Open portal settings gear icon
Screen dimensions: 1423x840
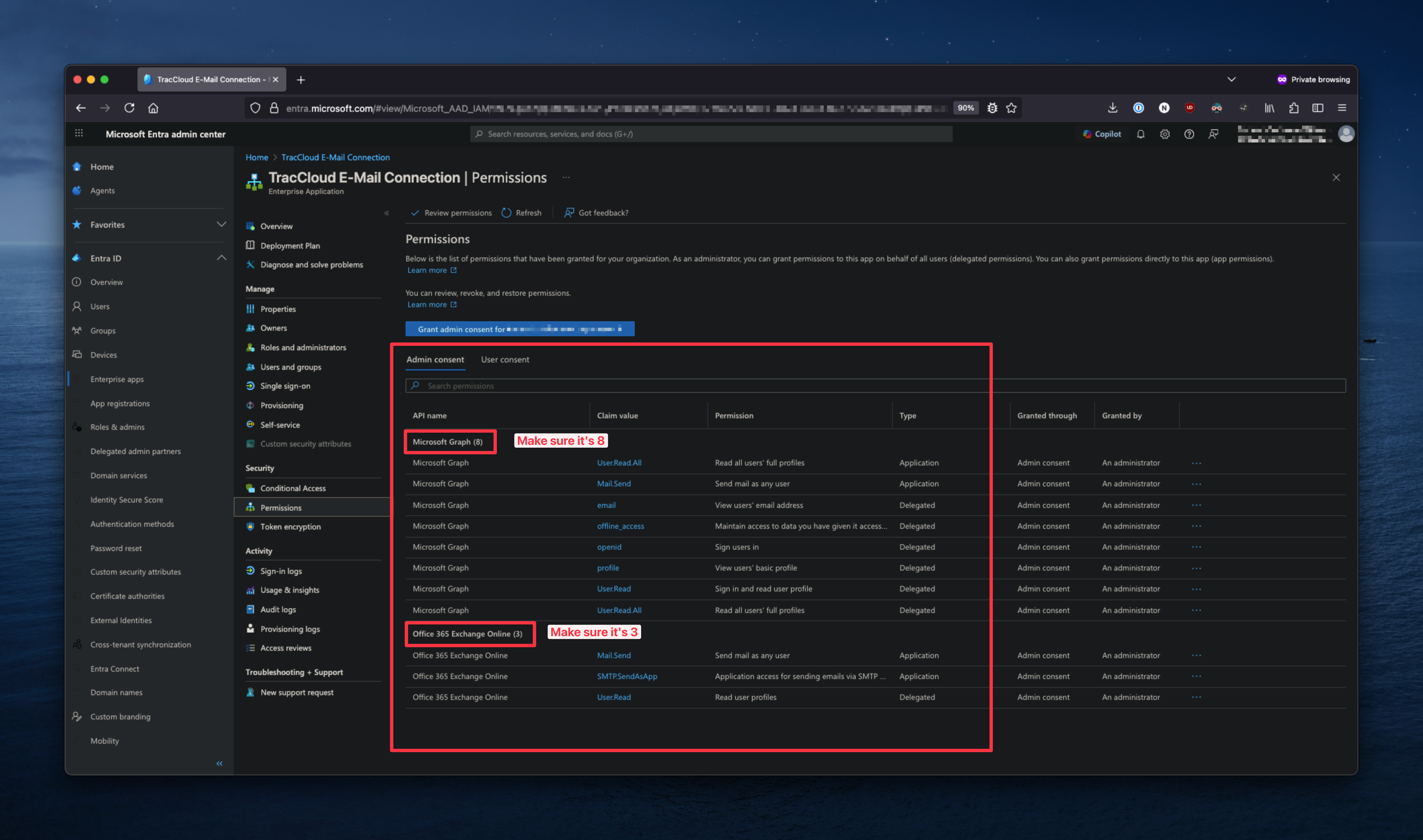pyautogui.click(x=1164, y=134)
